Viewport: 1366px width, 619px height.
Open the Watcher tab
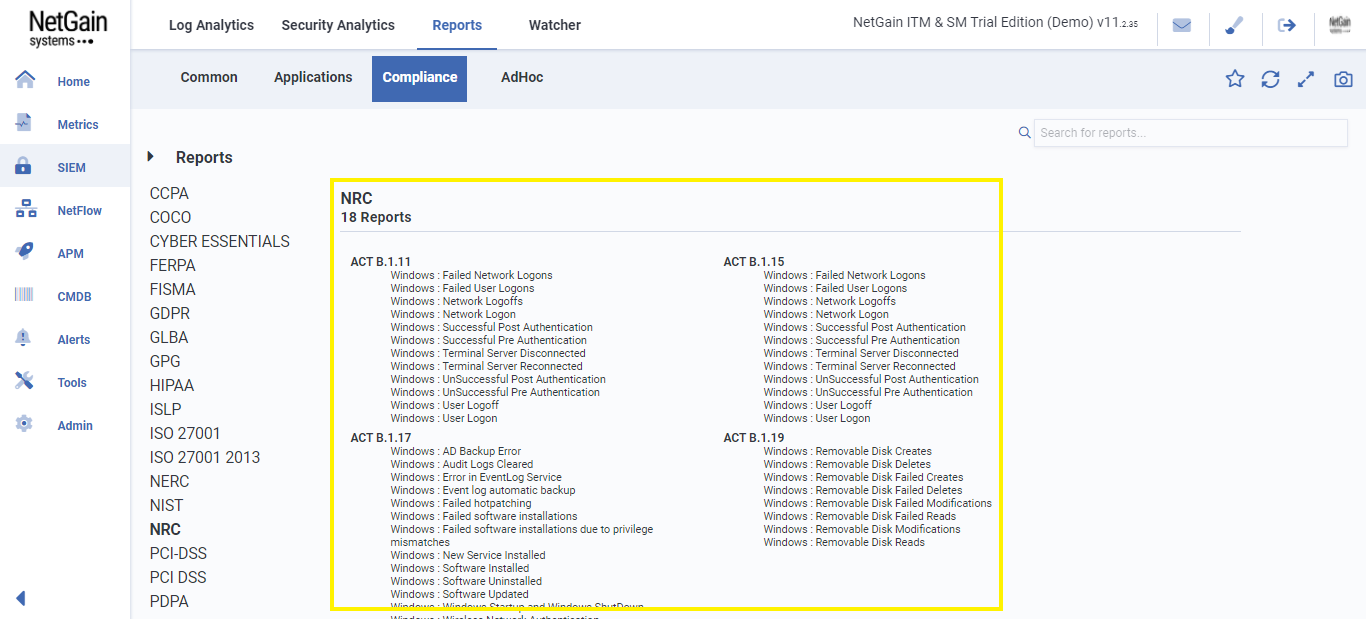[555, 25]
